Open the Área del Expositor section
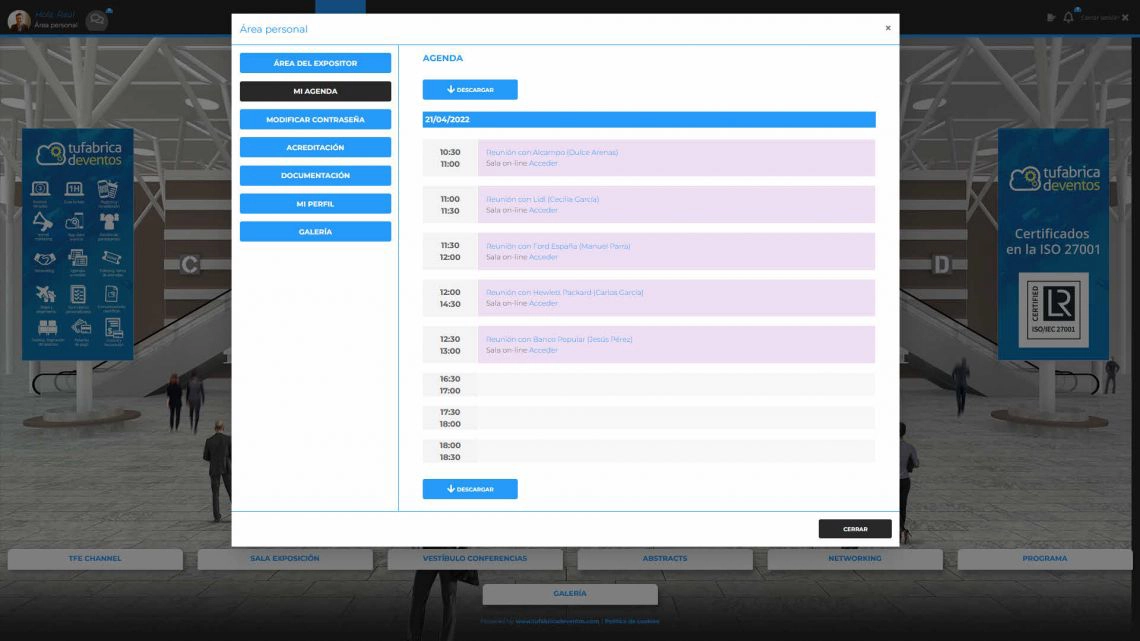 (x=315, y=63)
